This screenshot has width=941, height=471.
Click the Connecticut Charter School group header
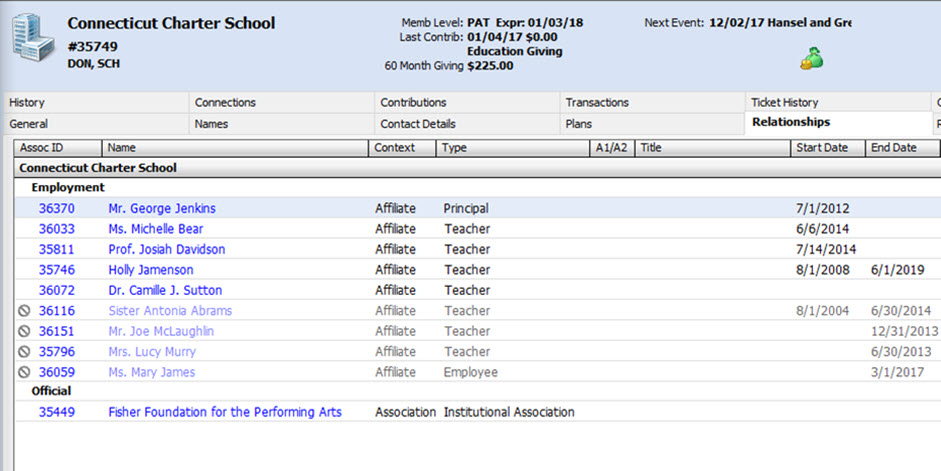tap(98, 168)
